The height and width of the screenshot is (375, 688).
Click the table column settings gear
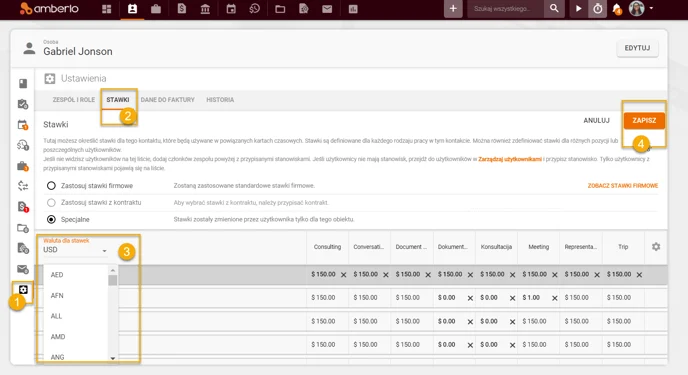tap(656, 246)
